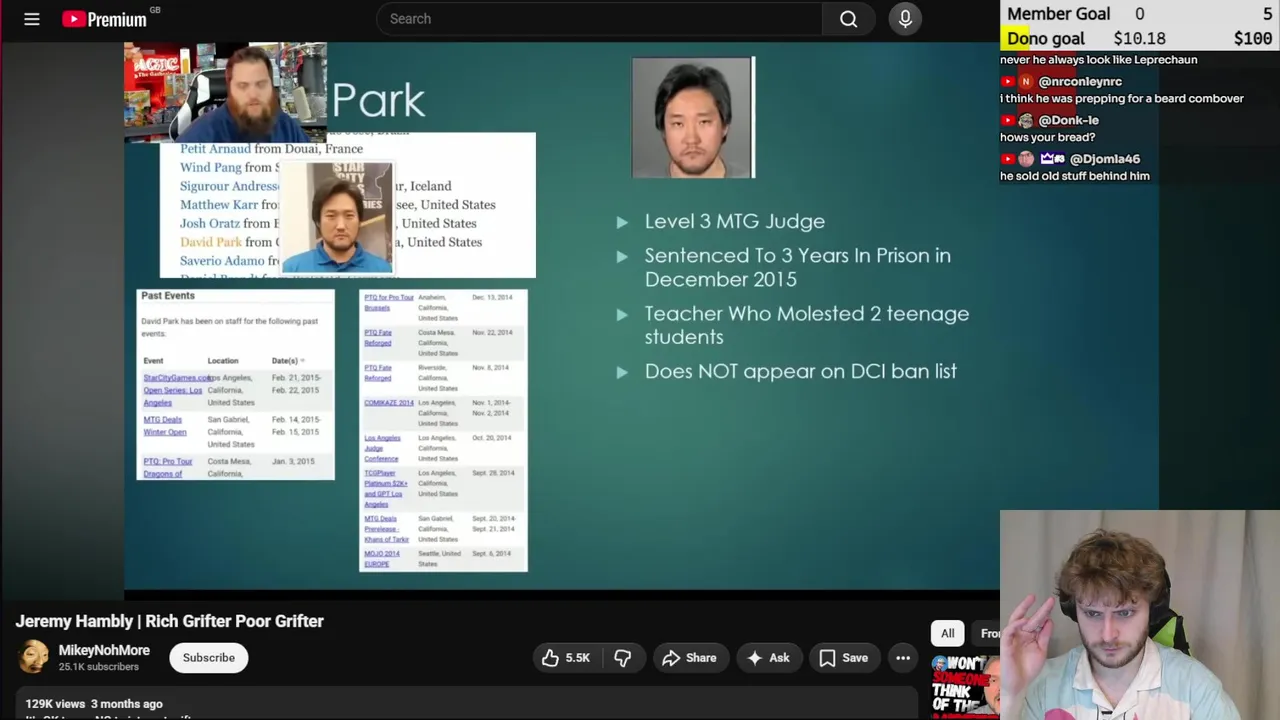This screenshot has width=1280, height=720.
Task: Dislike the video with thumbs down
Action: pos(623,658)
